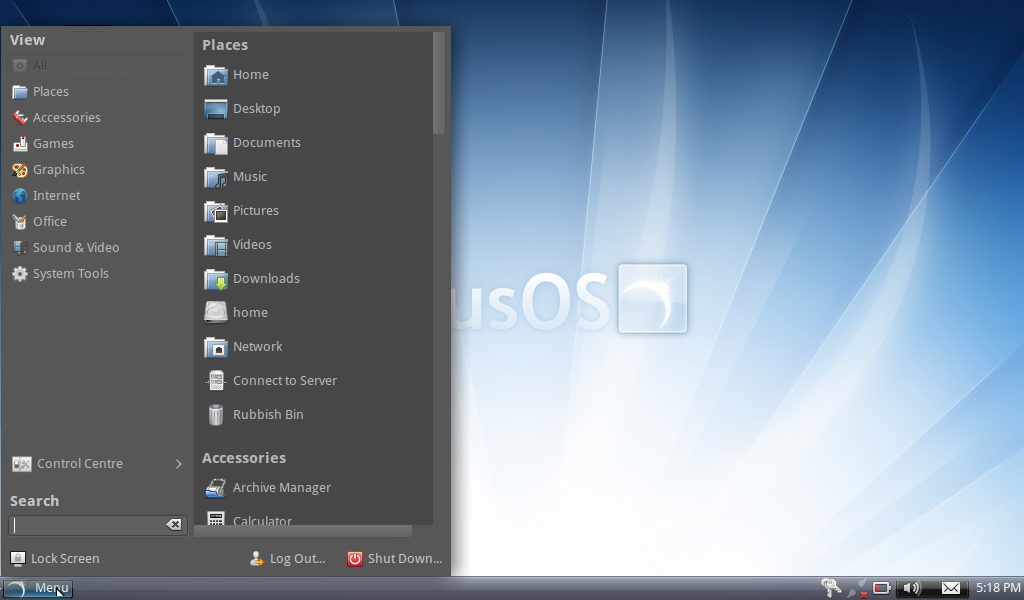Click the horizontal scrollbar under applications list

tap(304, 531)
